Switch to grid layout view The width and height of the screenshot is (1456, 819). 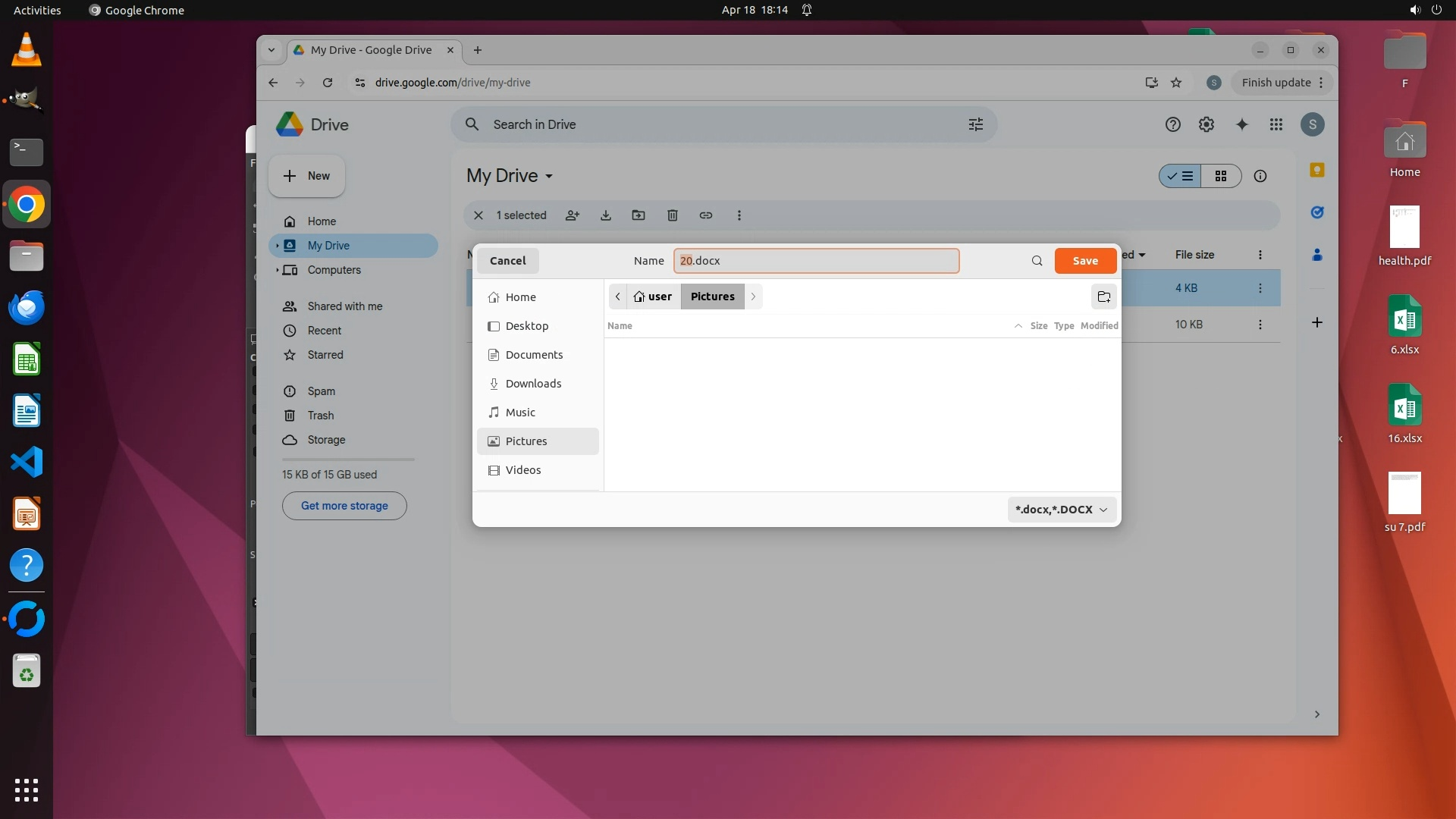coord(1221,176)
